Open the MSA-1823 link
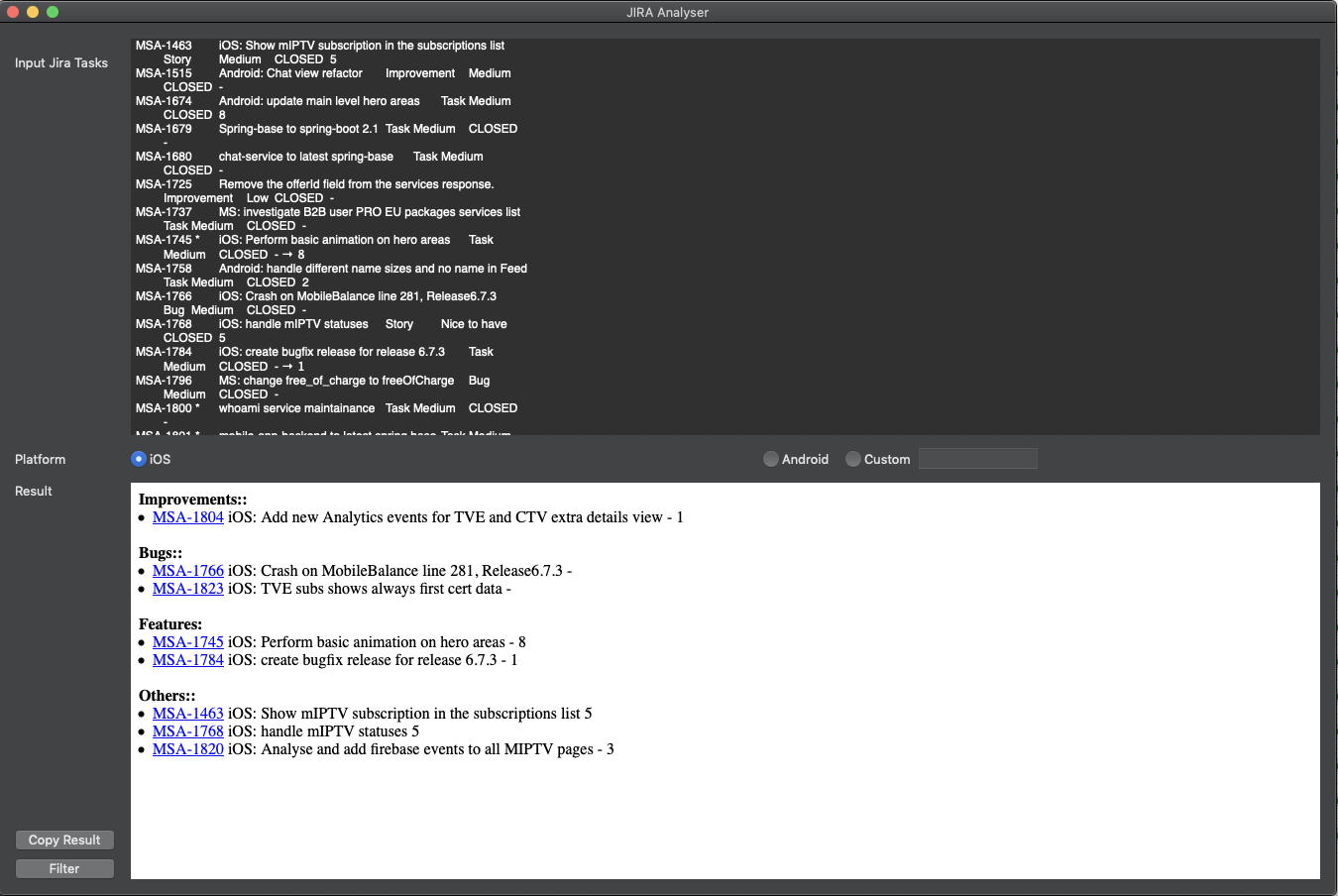This screenshot has height=896, width=1338. click(188, 589)
